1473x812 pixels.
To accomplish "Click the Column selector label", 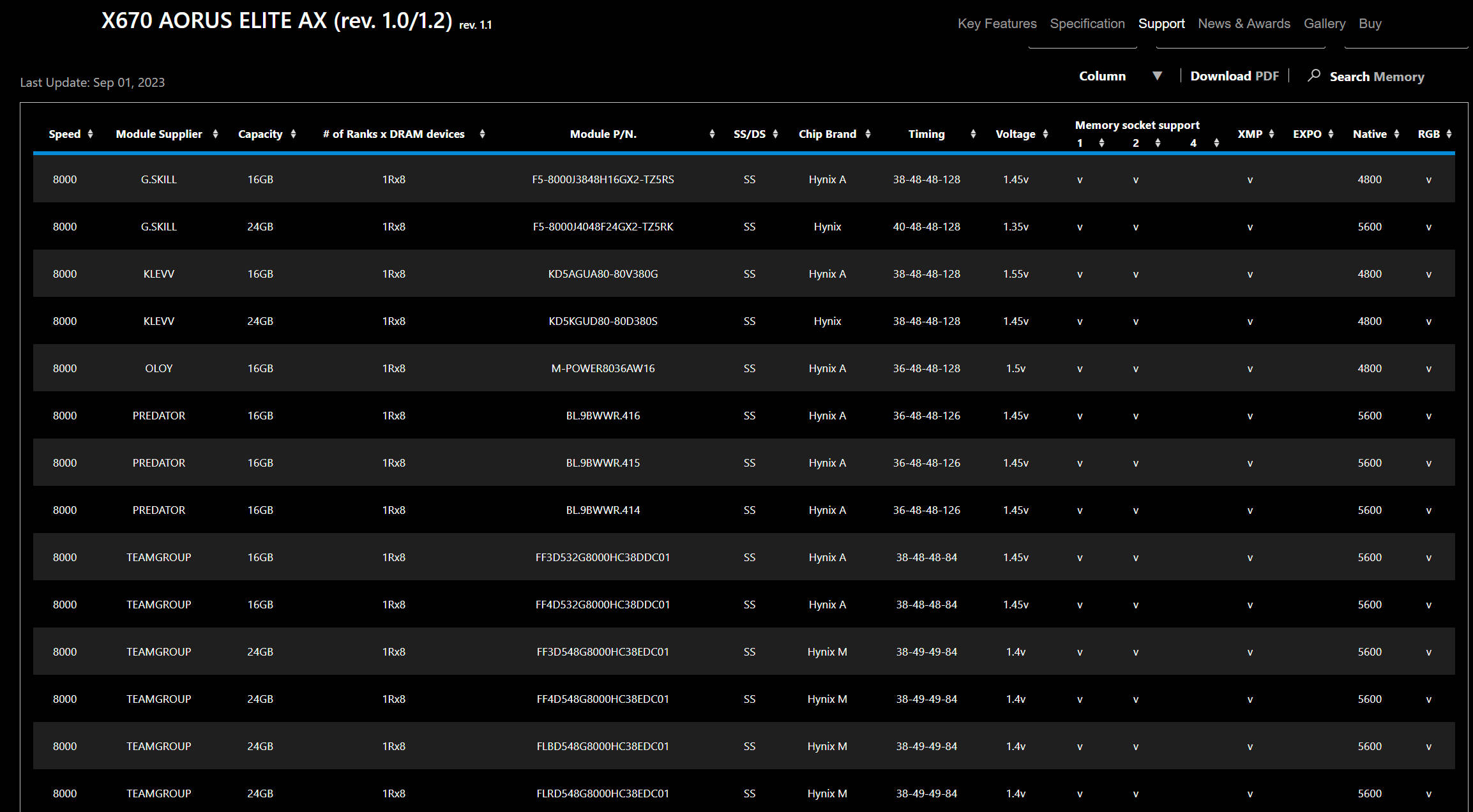I will click(x=1103, y=76).
